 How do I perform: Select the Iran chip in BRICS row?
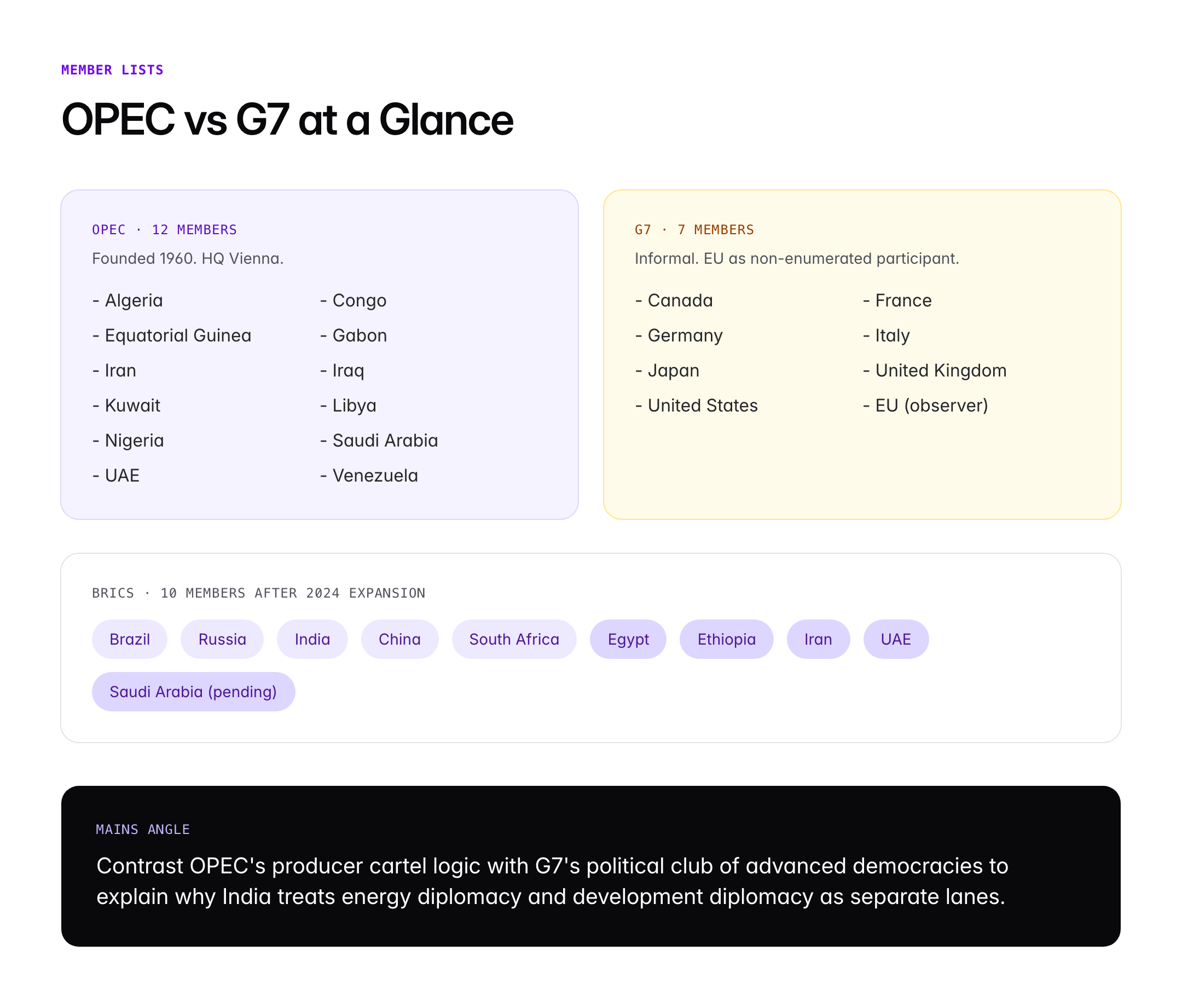coord(818,639)
